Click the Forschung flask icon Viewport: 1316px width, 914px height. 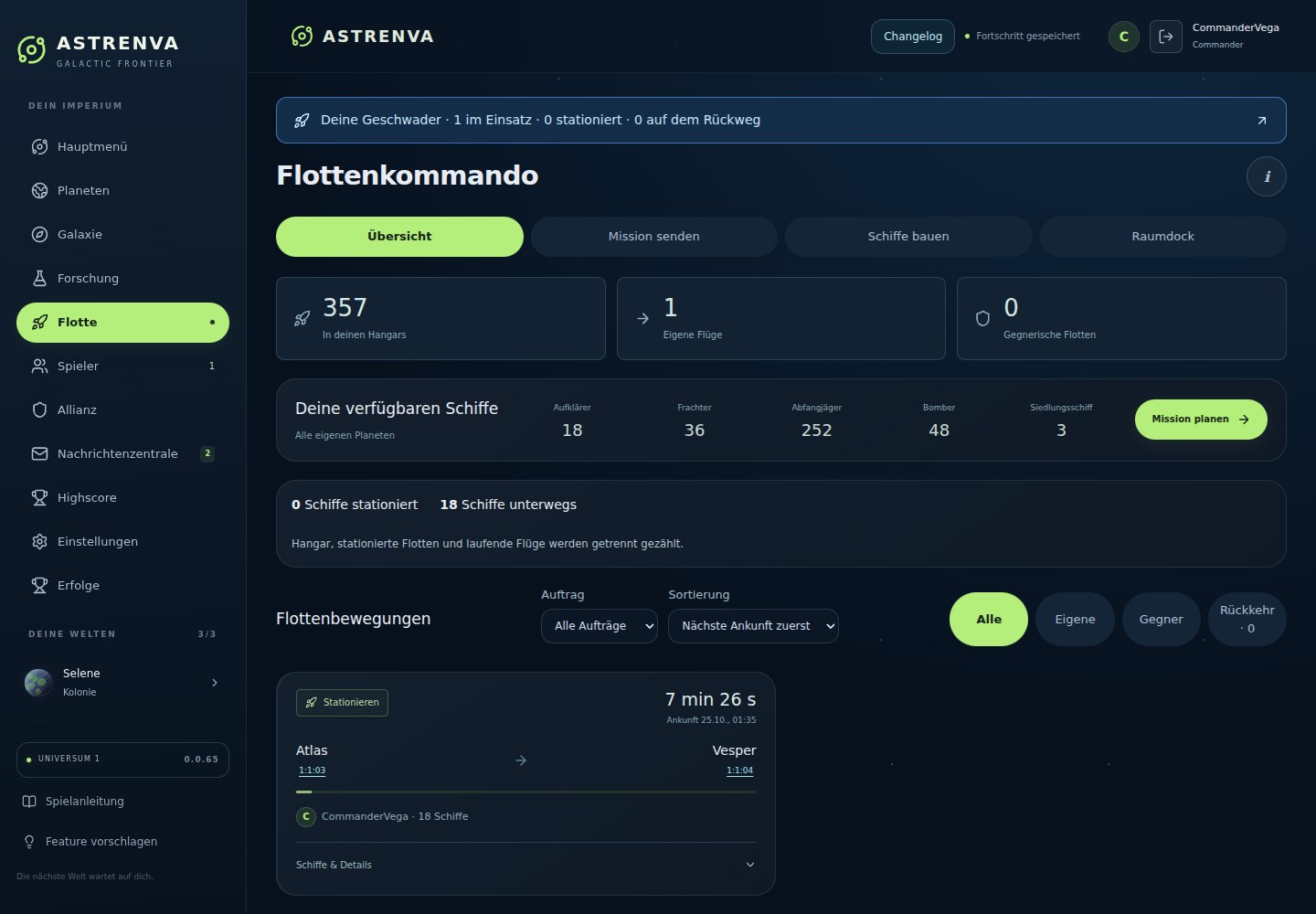[x=39, y=278]
